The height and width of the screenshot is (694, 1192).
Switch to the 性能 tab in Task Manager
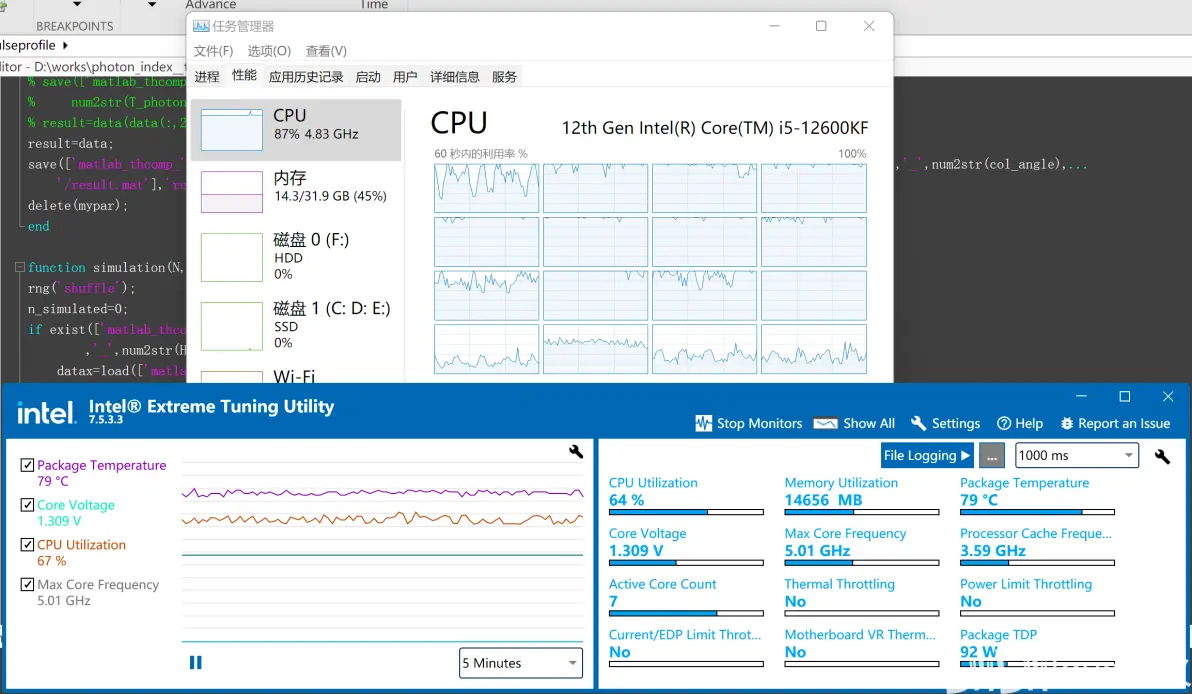(244, 76)
